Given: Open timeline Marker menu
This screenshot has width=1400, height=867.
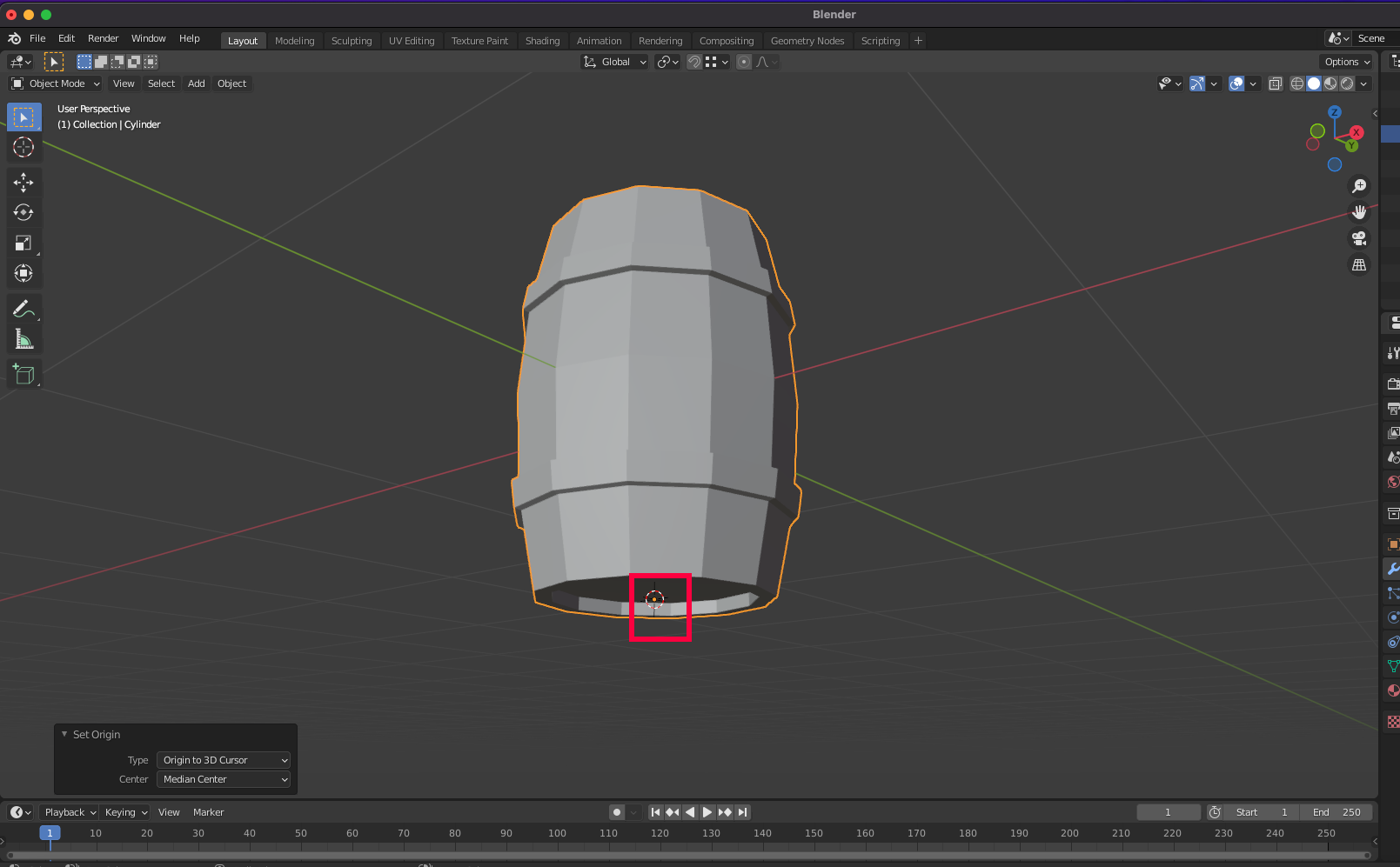Looking at the screenshot, I should (x=208, y=812).
